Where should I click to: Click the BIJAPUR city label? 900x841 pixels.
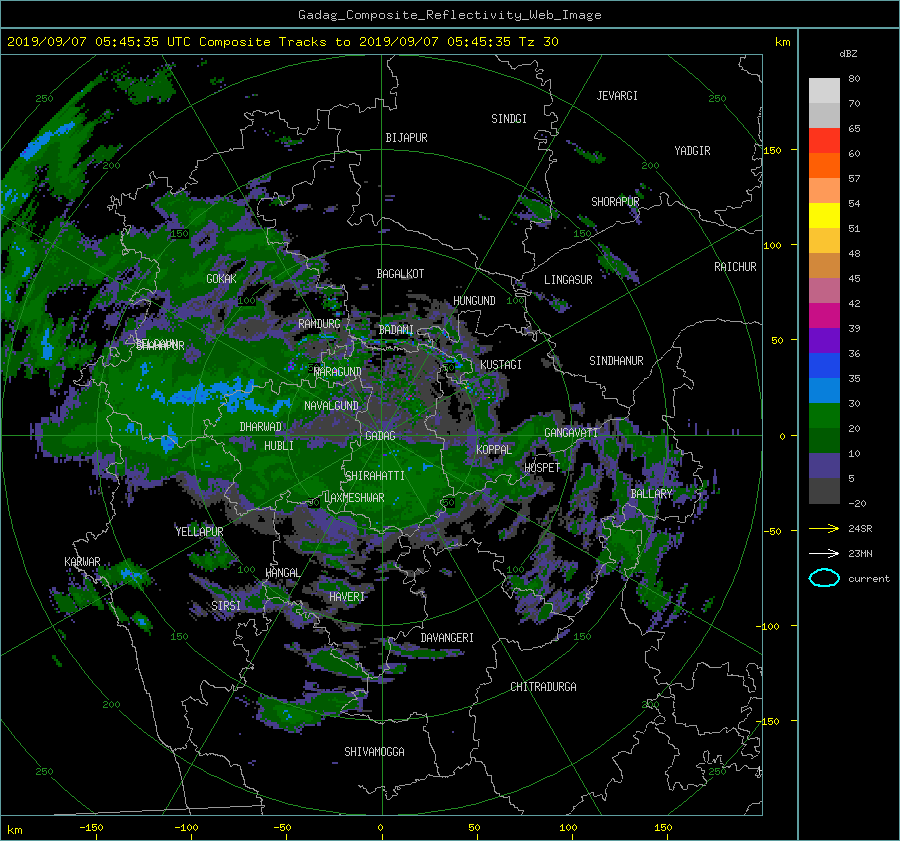tap(406, 138)
